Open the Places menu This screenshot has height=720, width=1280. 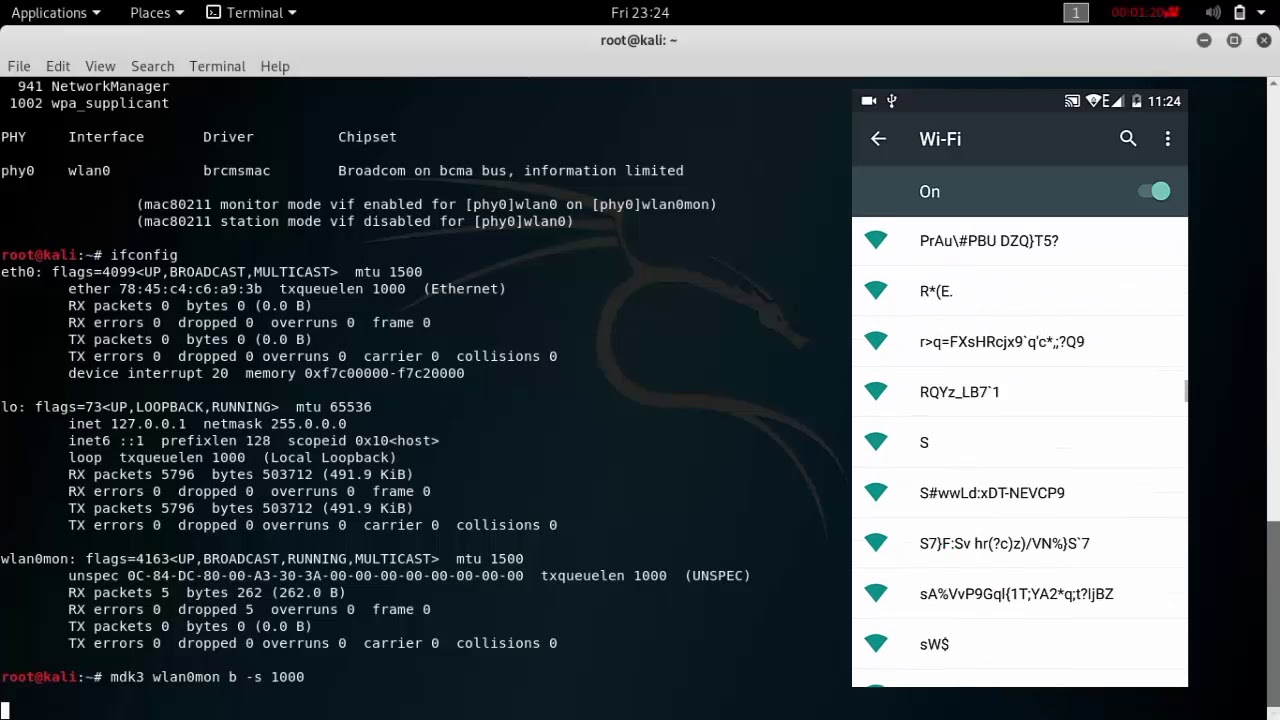[x=158, y=13]
